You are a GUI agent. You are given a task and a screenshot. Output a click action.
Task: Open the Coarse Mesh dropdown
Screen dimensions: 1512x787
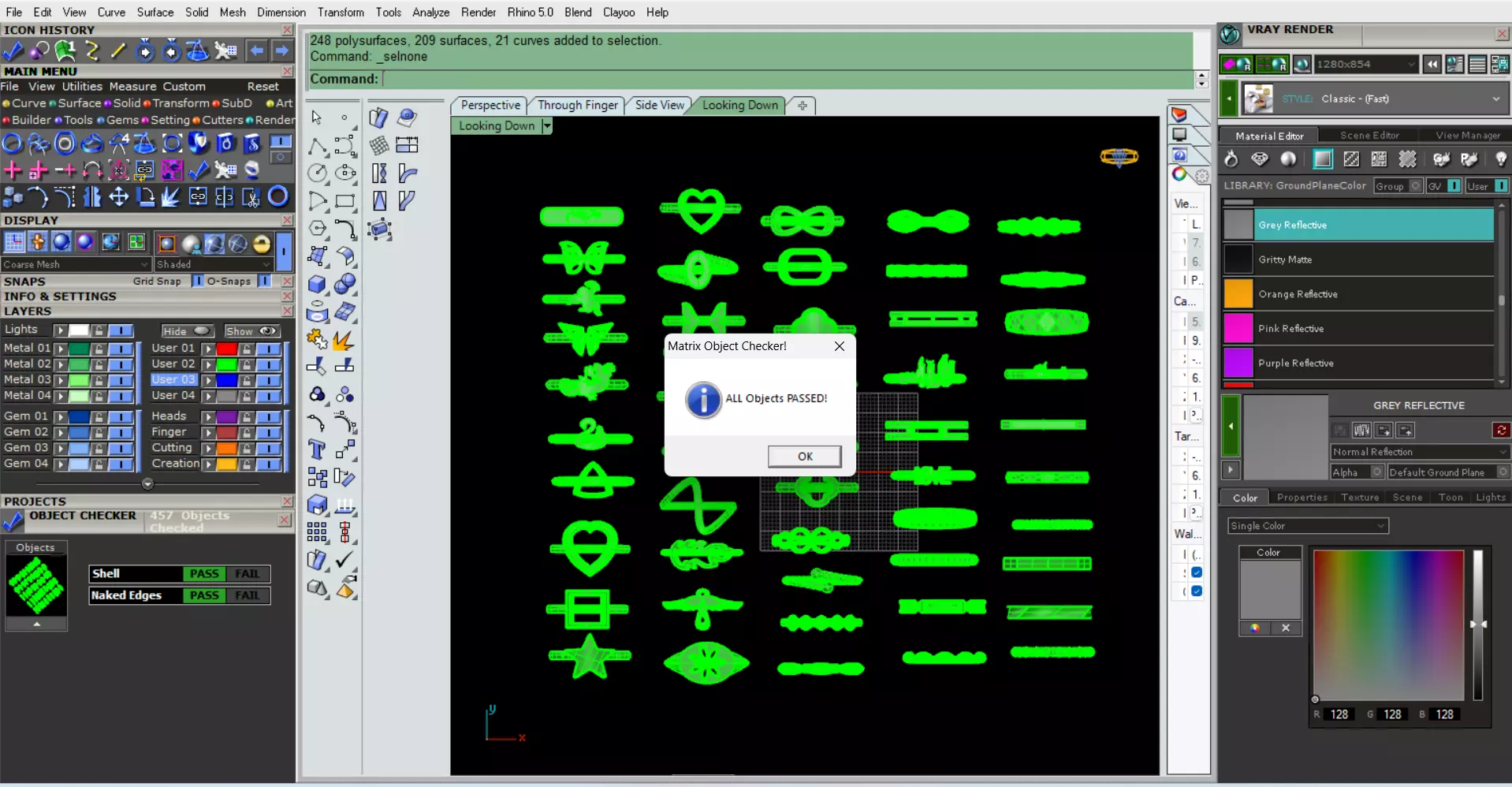pyautogui.click(x=76, y=264)
